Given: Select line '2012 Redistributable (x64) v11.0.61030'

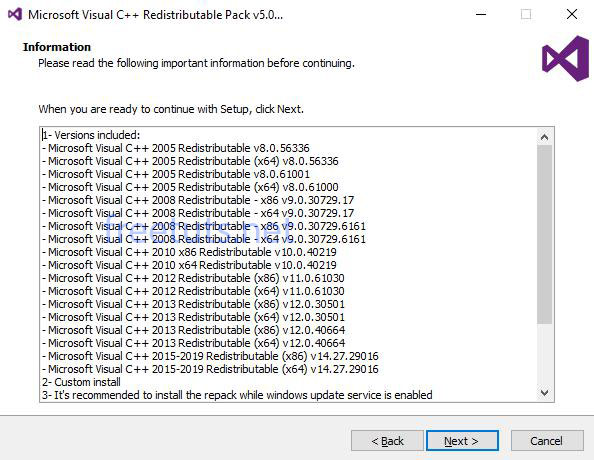Looking at the screenshot, I should point(193,291).
